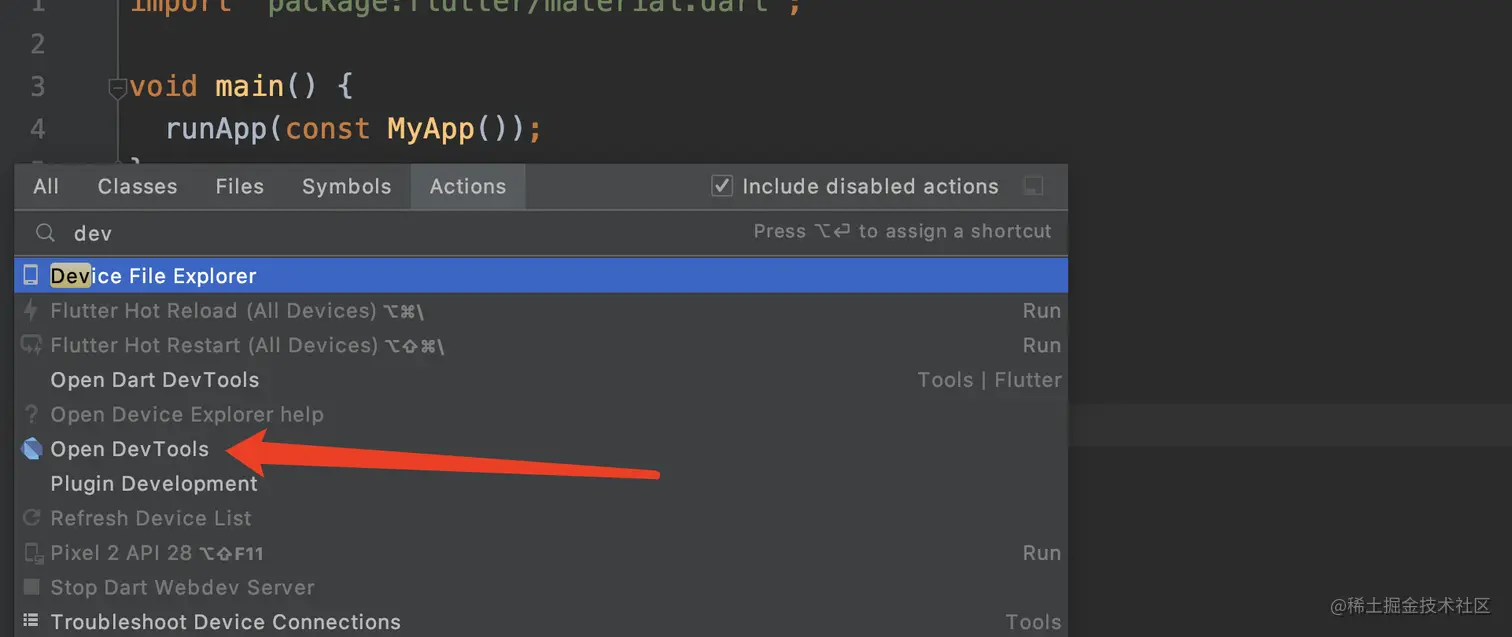This screenshot has width=1512, height=637.
Task: Click the Flutter Hot Restart icon
Action: (31, 345)
